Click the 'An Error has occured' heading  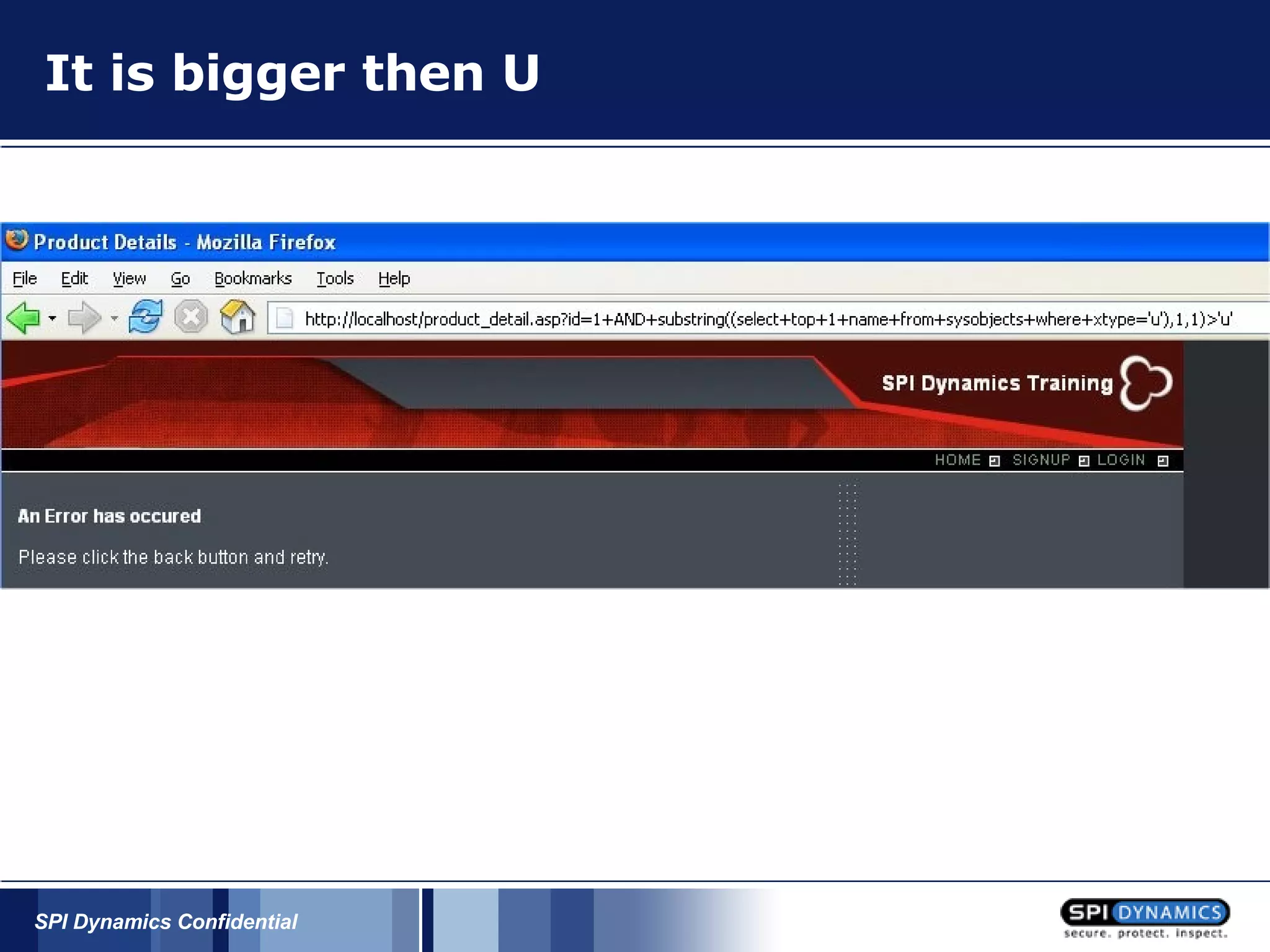pyautogui.click(x=109, y=516)
